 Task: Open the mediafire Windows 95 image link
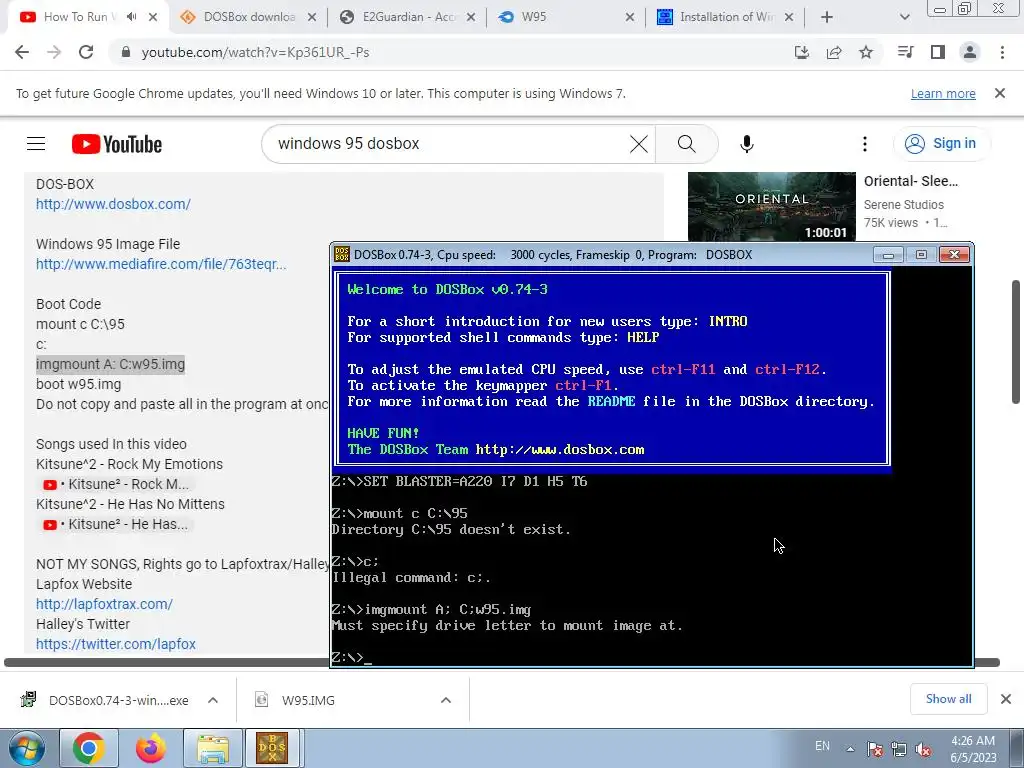click(161, 264)
